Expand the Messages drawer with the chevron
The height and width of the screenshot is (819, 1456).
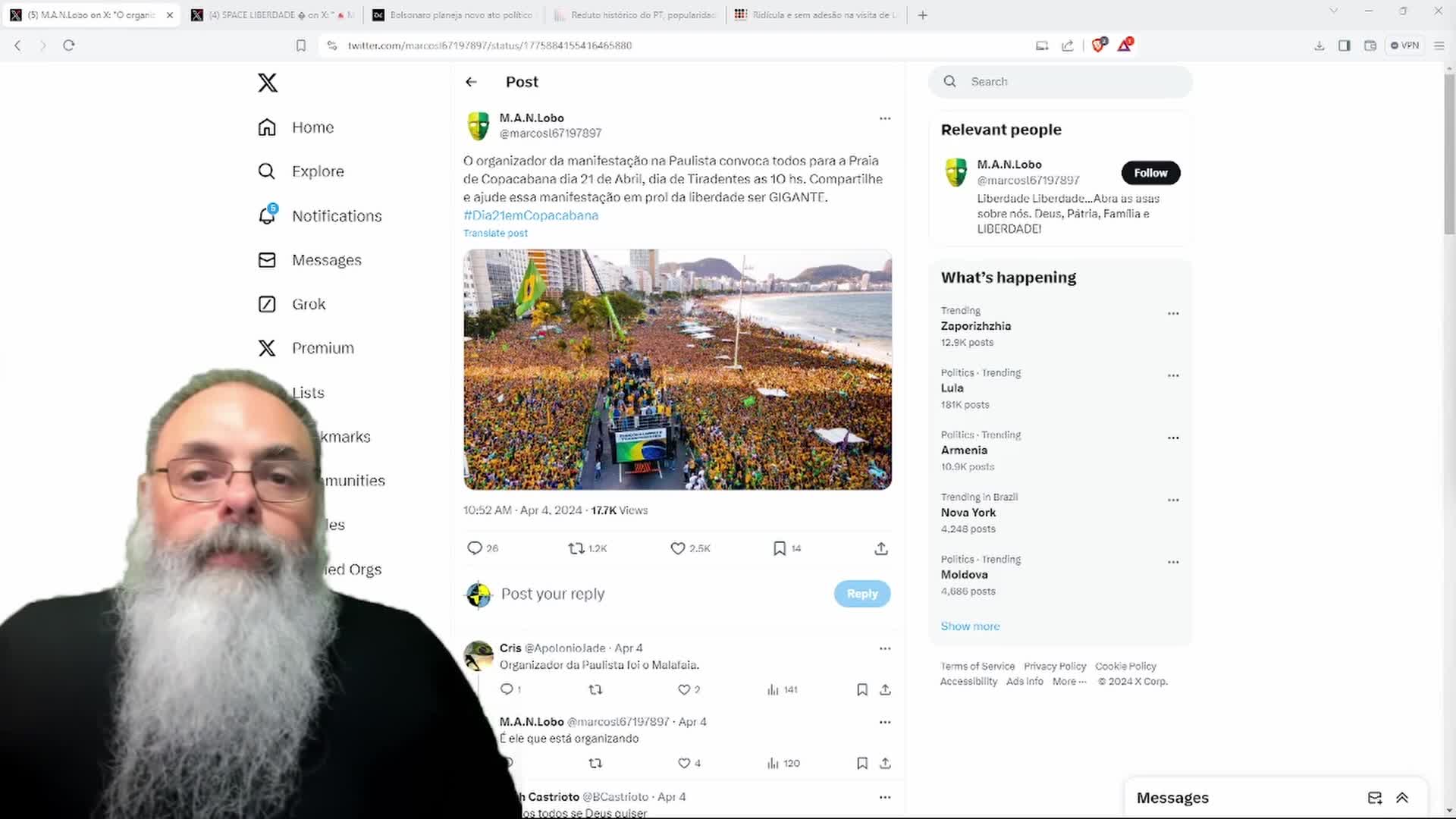1401,798
